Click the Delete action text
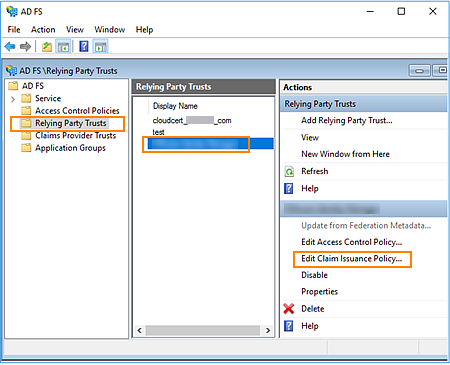450x365 pixels. 313,309
